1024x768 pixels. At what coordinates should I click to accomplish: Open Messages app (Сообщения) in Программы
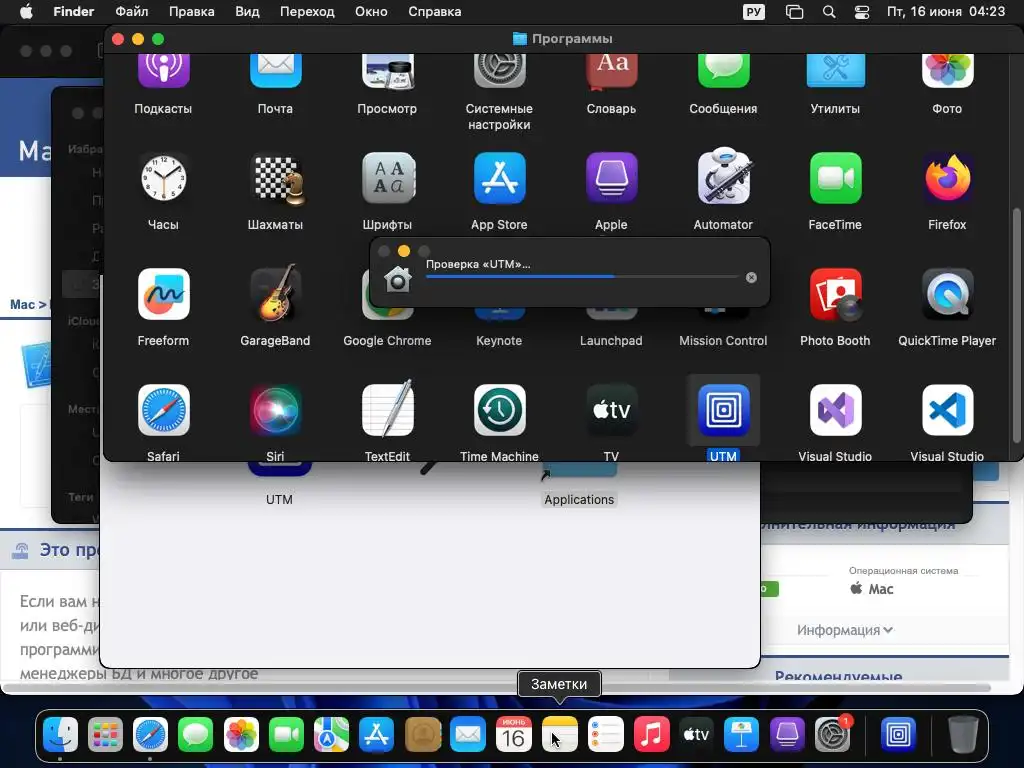pos(724,71)
